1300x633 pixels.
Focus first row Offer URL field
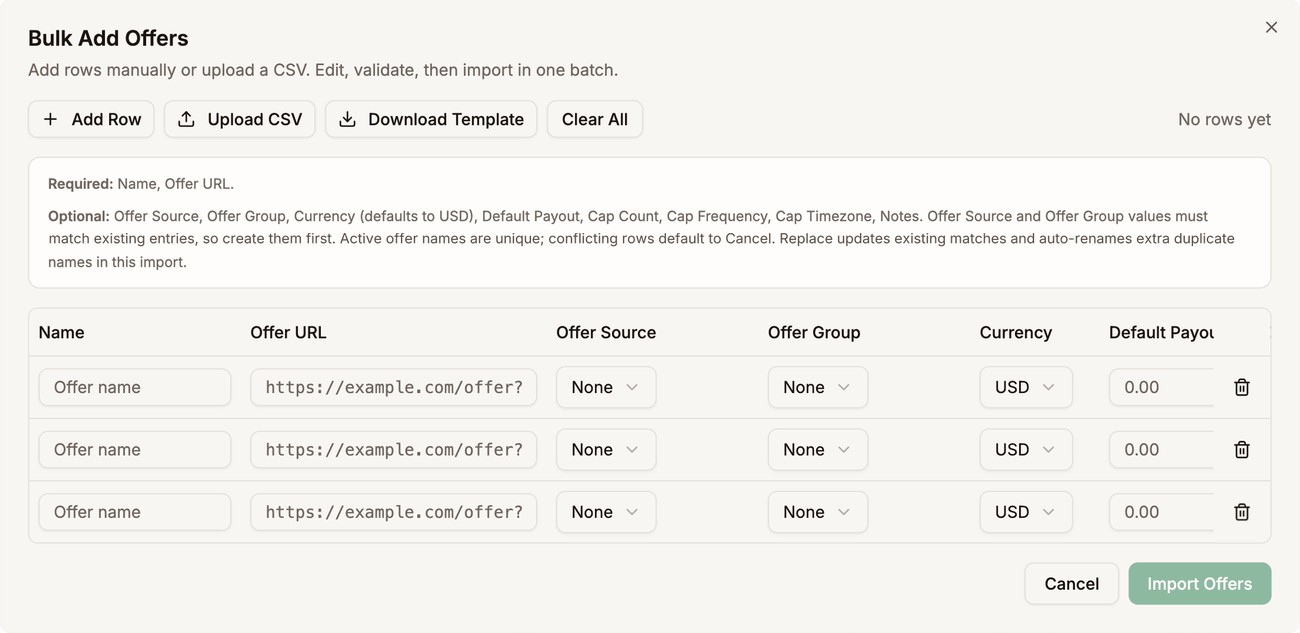point(393,387)
